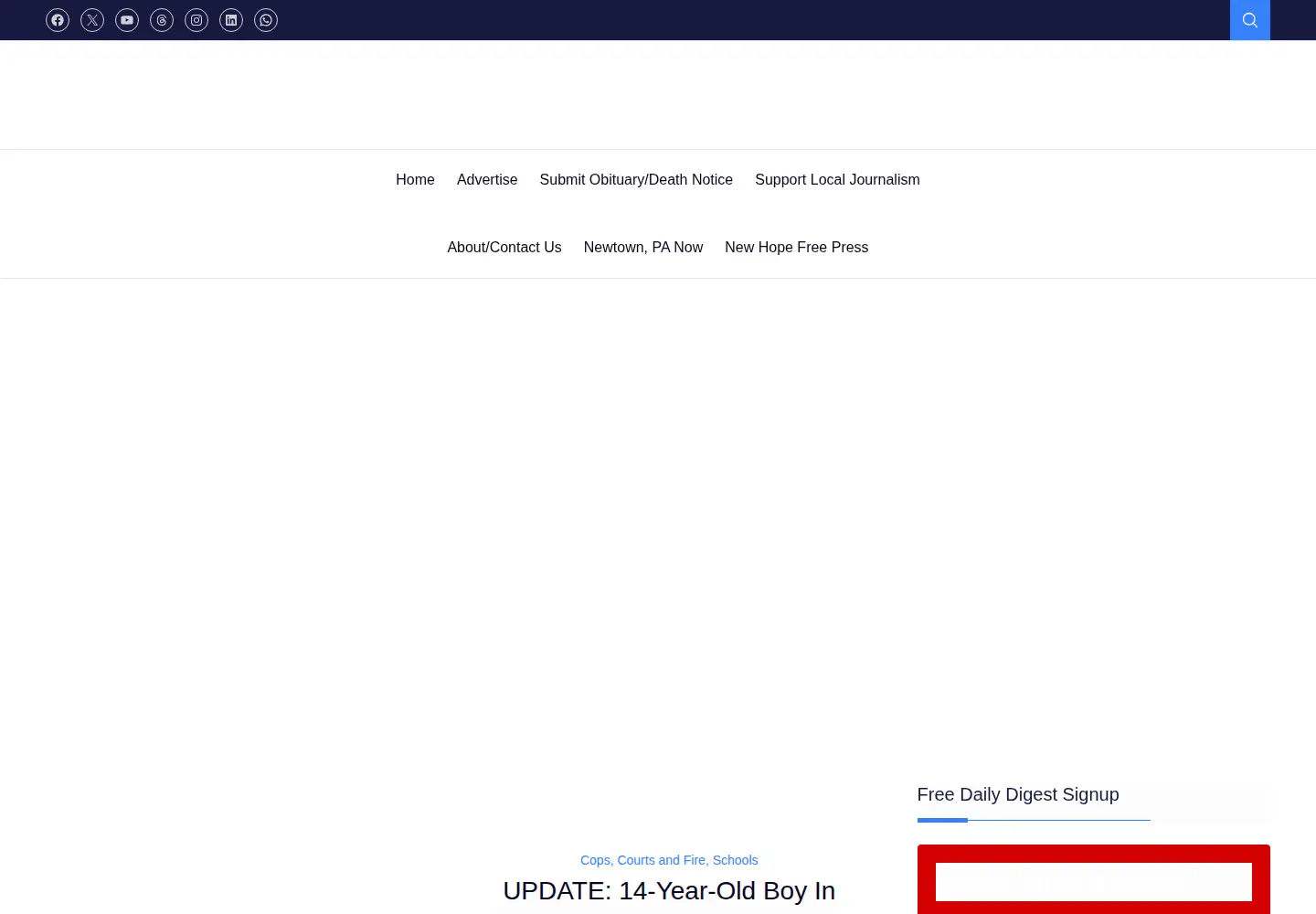Image resolution: width=1316 pixels, height=914 pixels.
Task: Open the Schools category link
Action: point(736,860)
